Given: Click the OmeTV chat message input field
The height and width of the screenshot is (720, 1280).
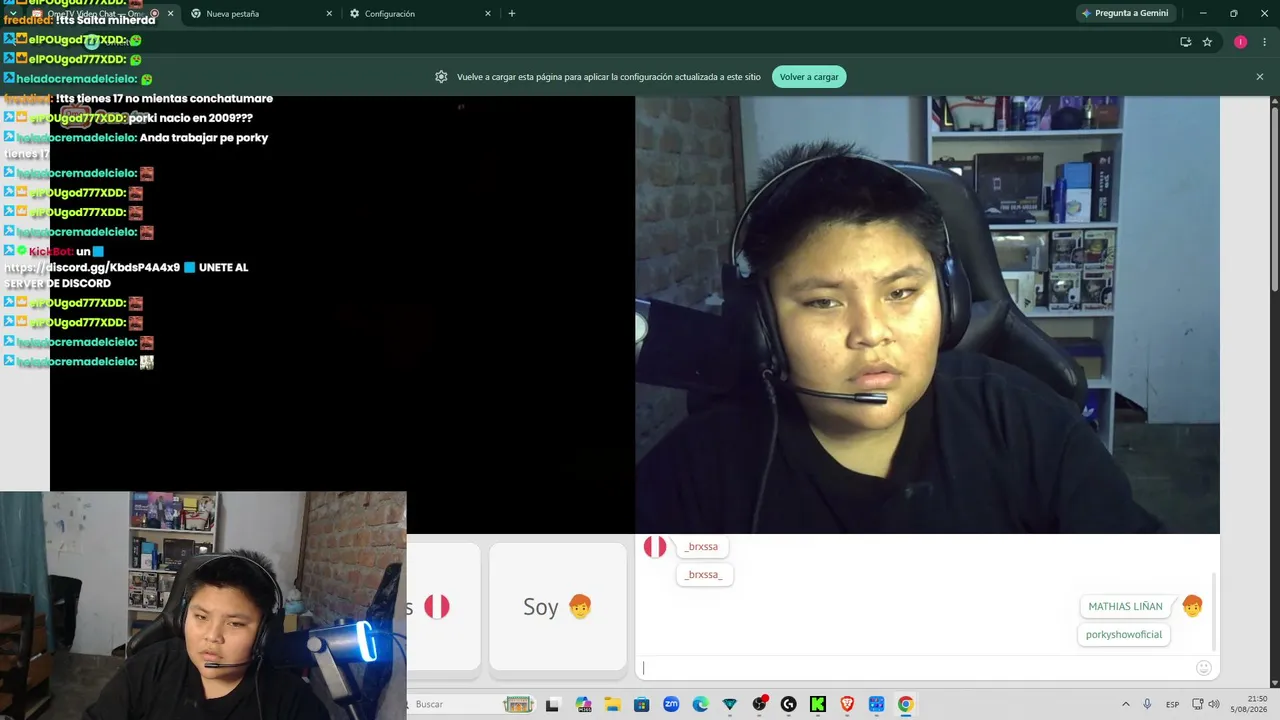Looking at the screenshot, I should click(918, 668).
